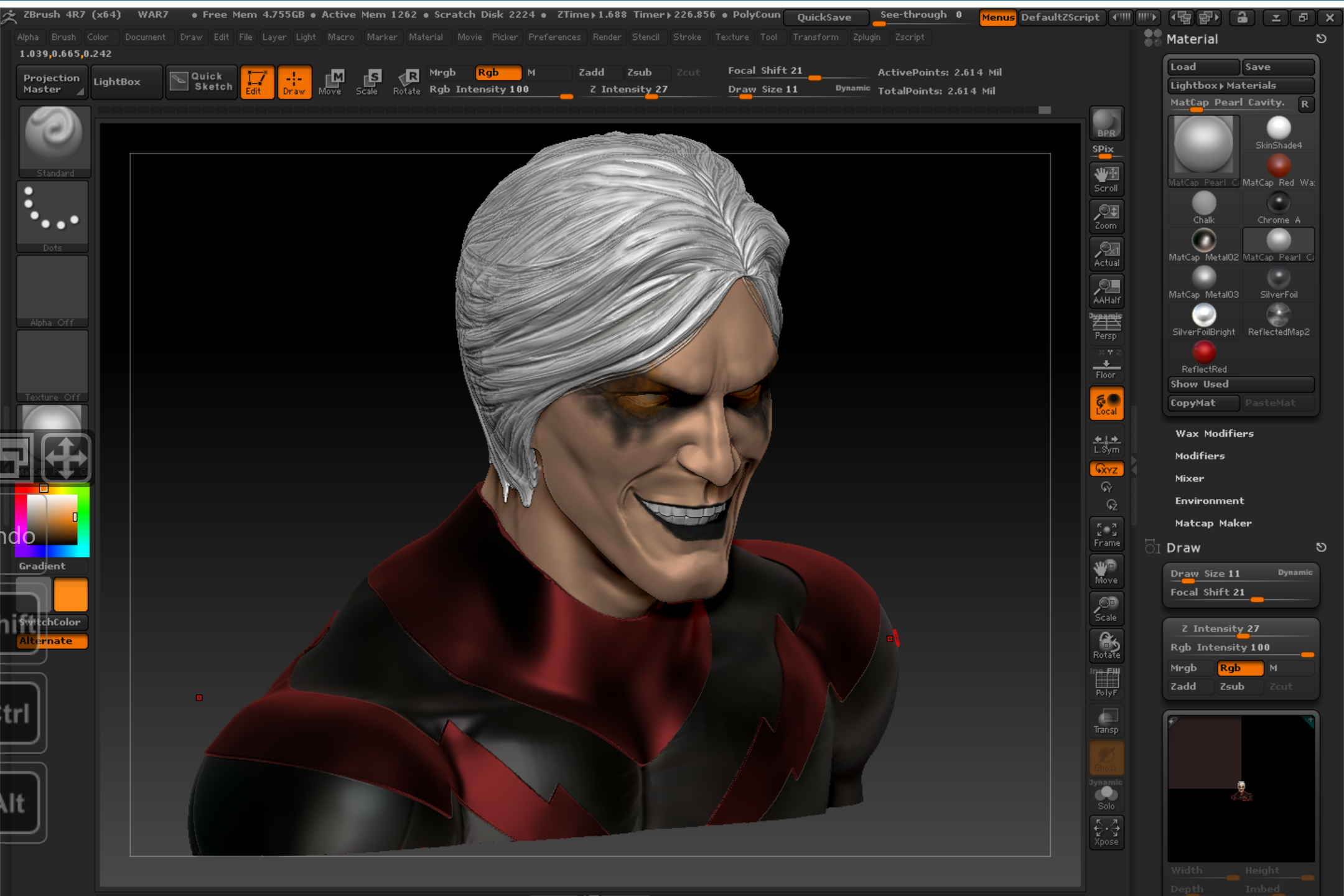
Task: Choose the Chalk material
Action: (x=1204, y=208)
